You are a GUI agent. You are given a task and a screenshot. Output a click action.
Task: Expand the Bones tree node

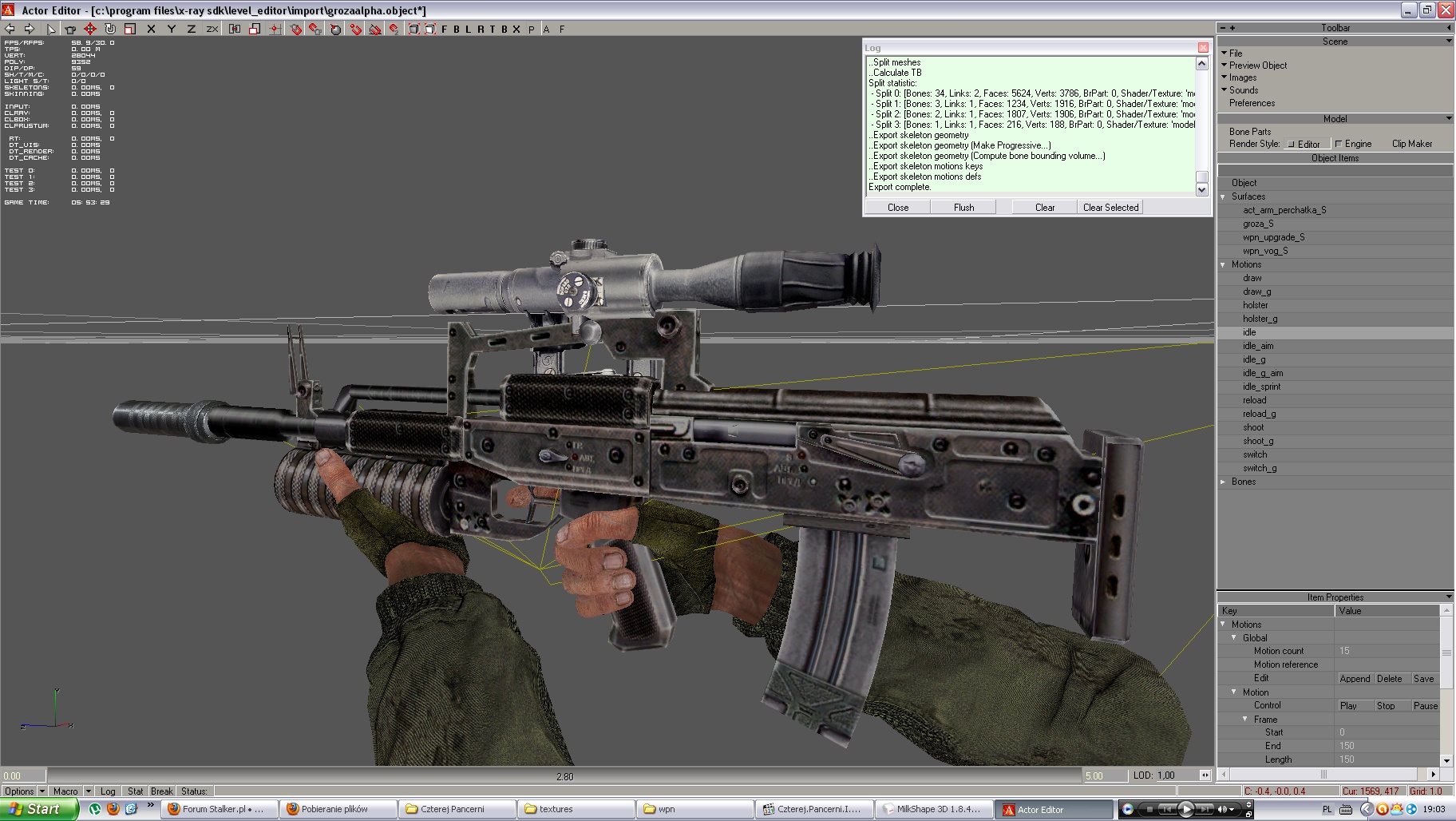(x=1224, y=482)
